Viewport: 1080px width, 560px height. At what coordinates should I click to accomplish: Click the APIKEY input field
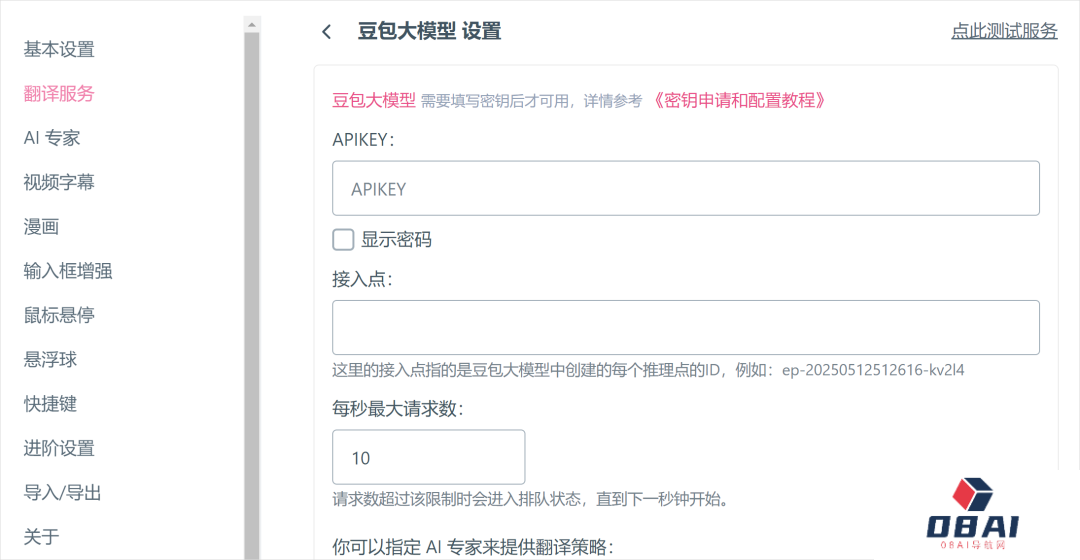(686, 189)
